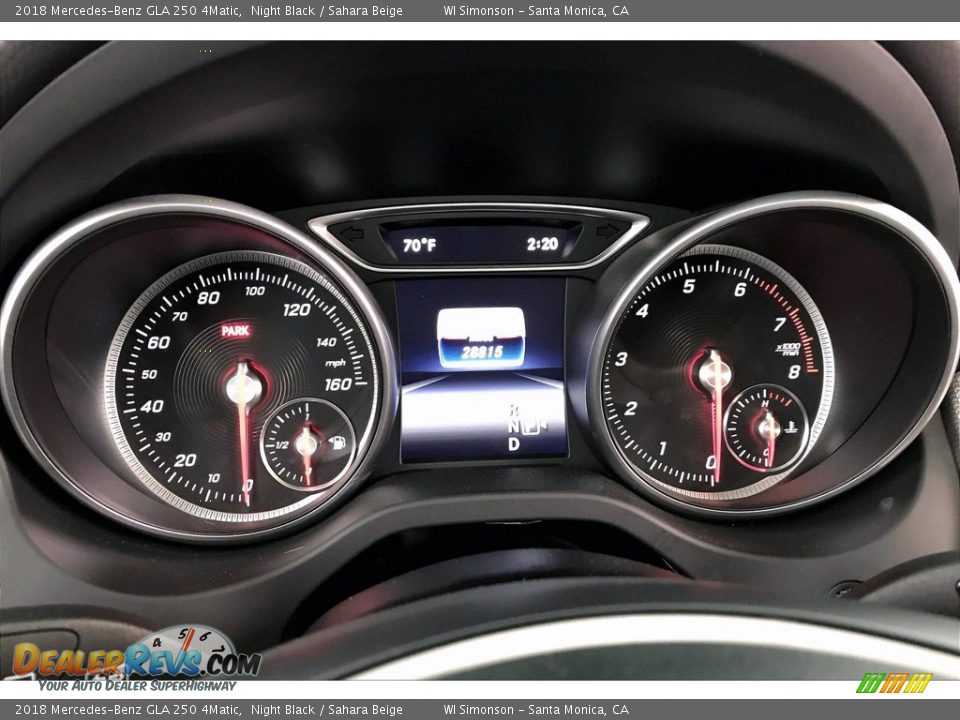The image size is (960, 720).
Task: Click the 40 mark on the speedometer
Action: [151, 406]
